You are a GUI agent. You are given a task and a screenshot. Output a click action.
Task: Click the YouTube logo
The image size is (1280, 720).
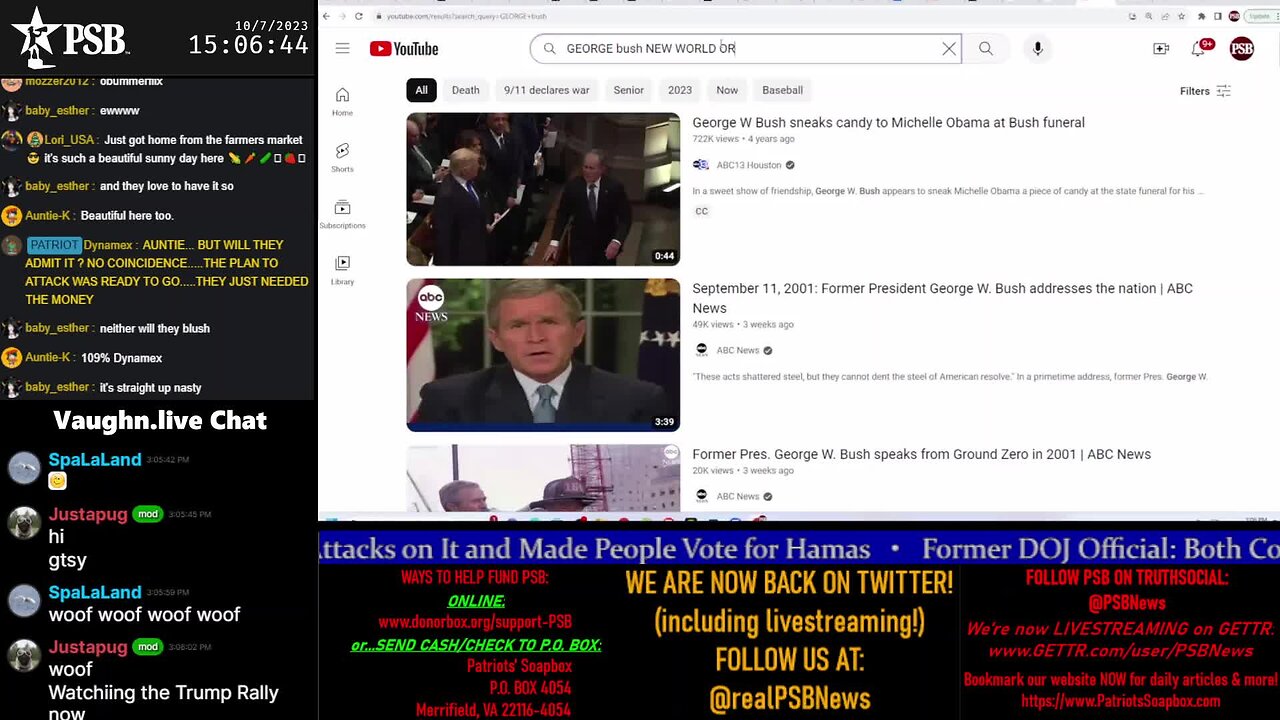tap(404, 49)
